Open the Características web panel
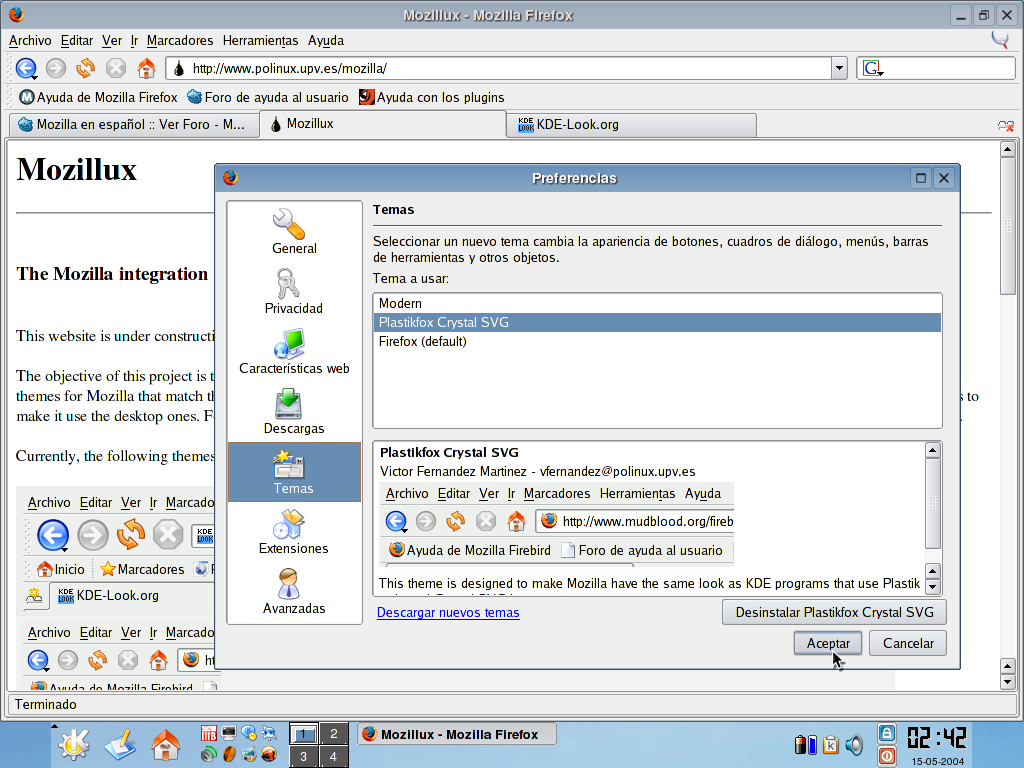 click(x=294, y=352)
